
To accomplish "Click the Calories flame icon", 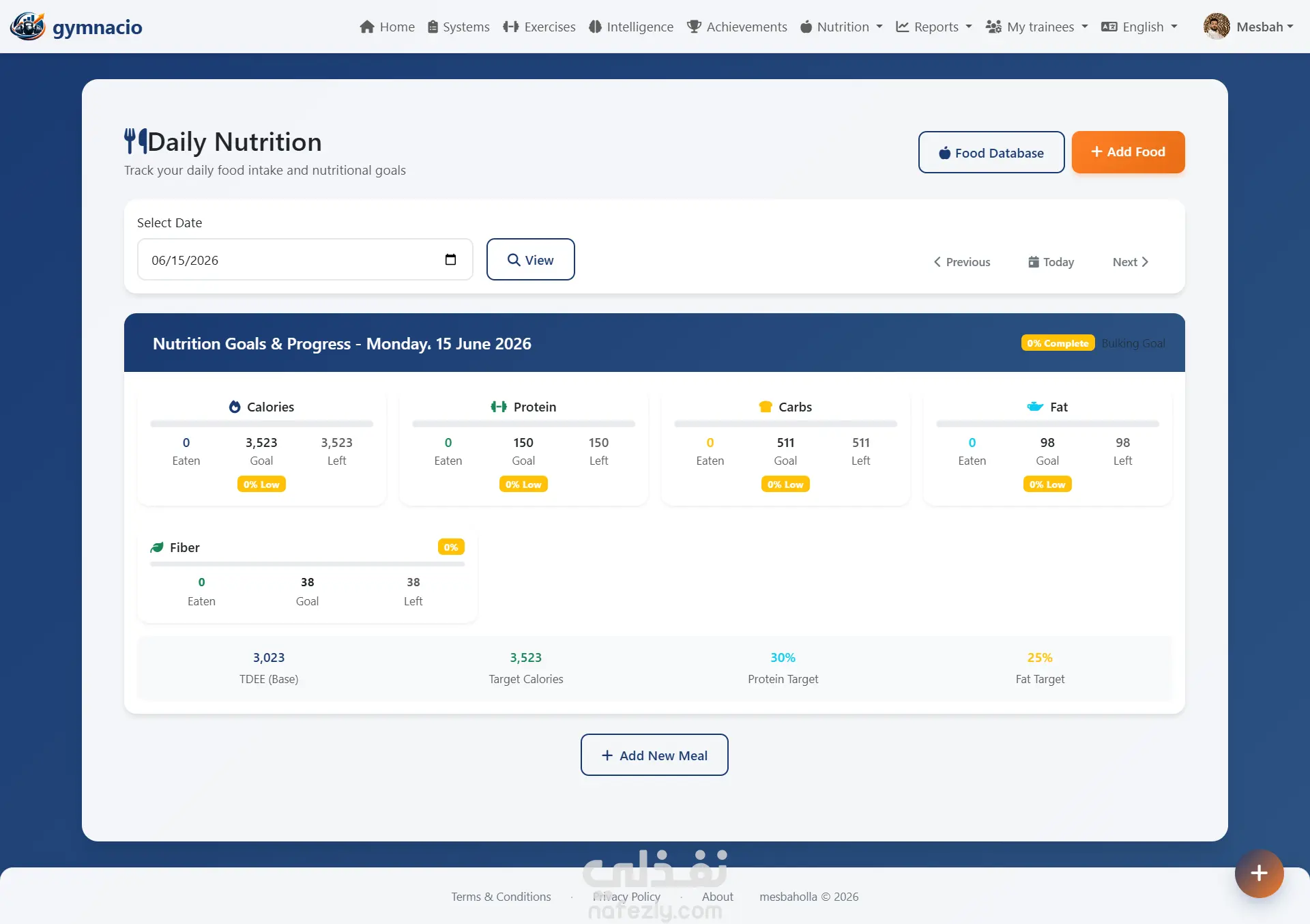I will (235, 407).
